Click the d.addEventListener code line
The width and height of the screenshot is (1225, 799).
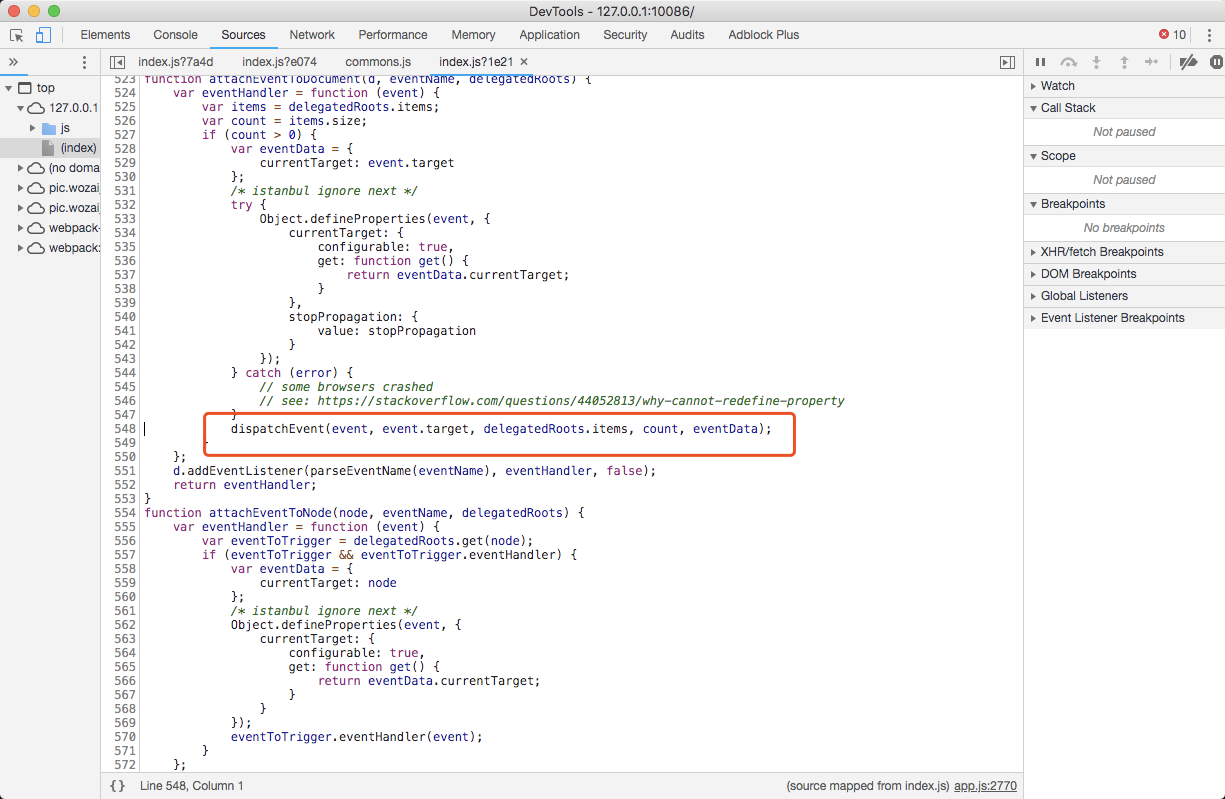415,471
